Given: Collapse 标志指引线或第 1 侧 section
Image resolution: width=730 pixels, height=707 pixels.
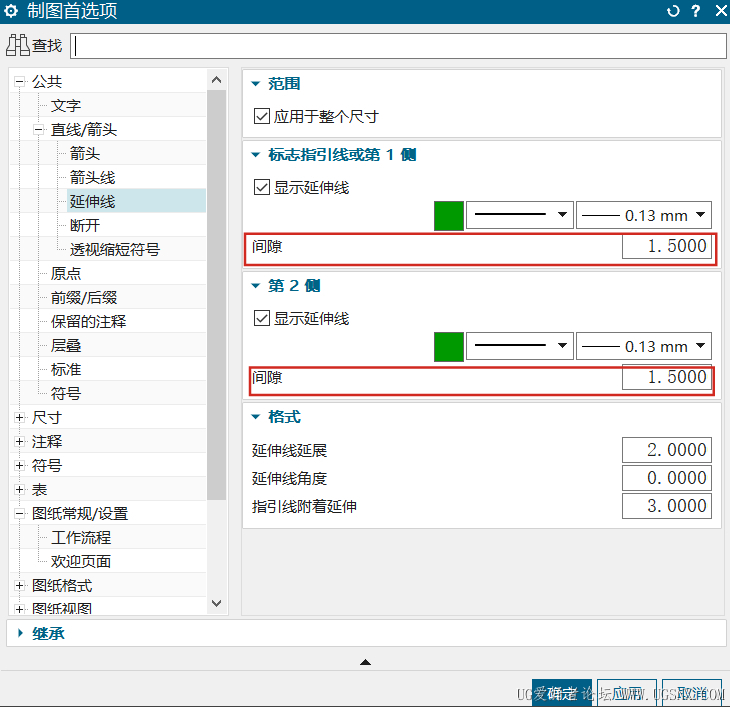Looking at the screenshot, I should pos(256,155).
